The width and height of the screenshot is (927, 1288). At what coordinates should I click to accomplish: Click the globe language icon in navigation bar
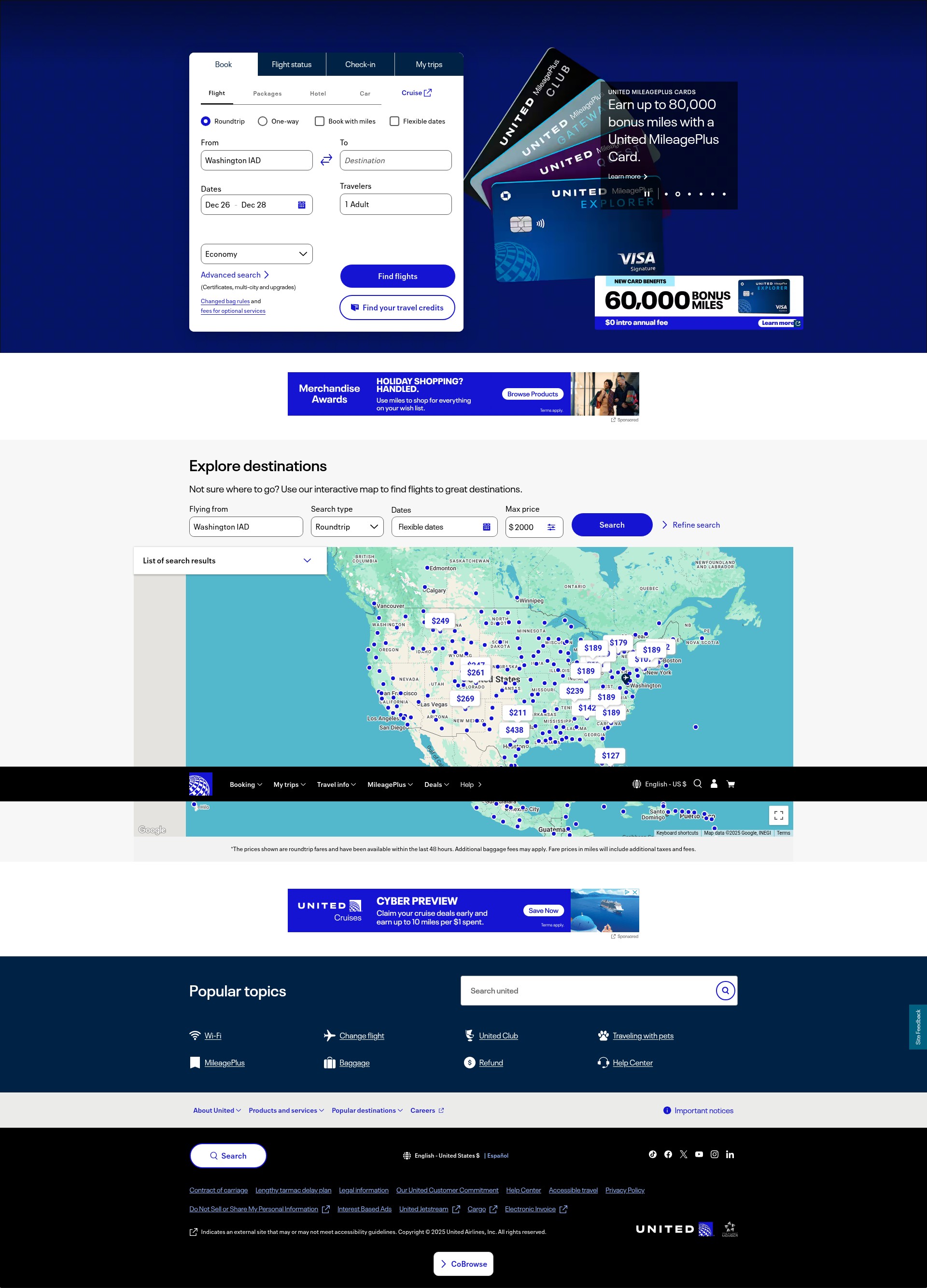[637, 784]
